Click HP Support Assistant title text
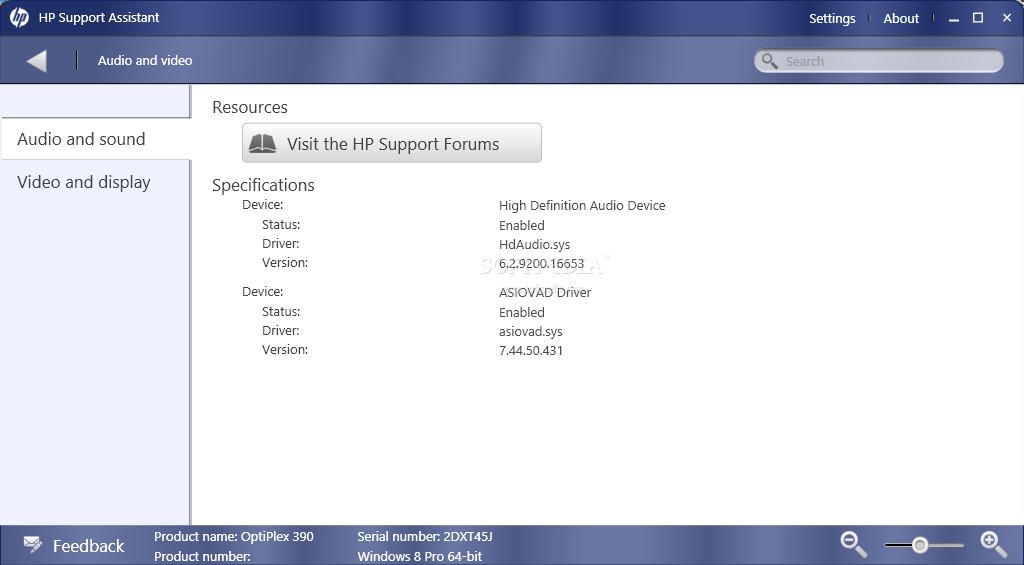Image resolution: width=1024 pixels, height=565 pixels. pos(99,18)
